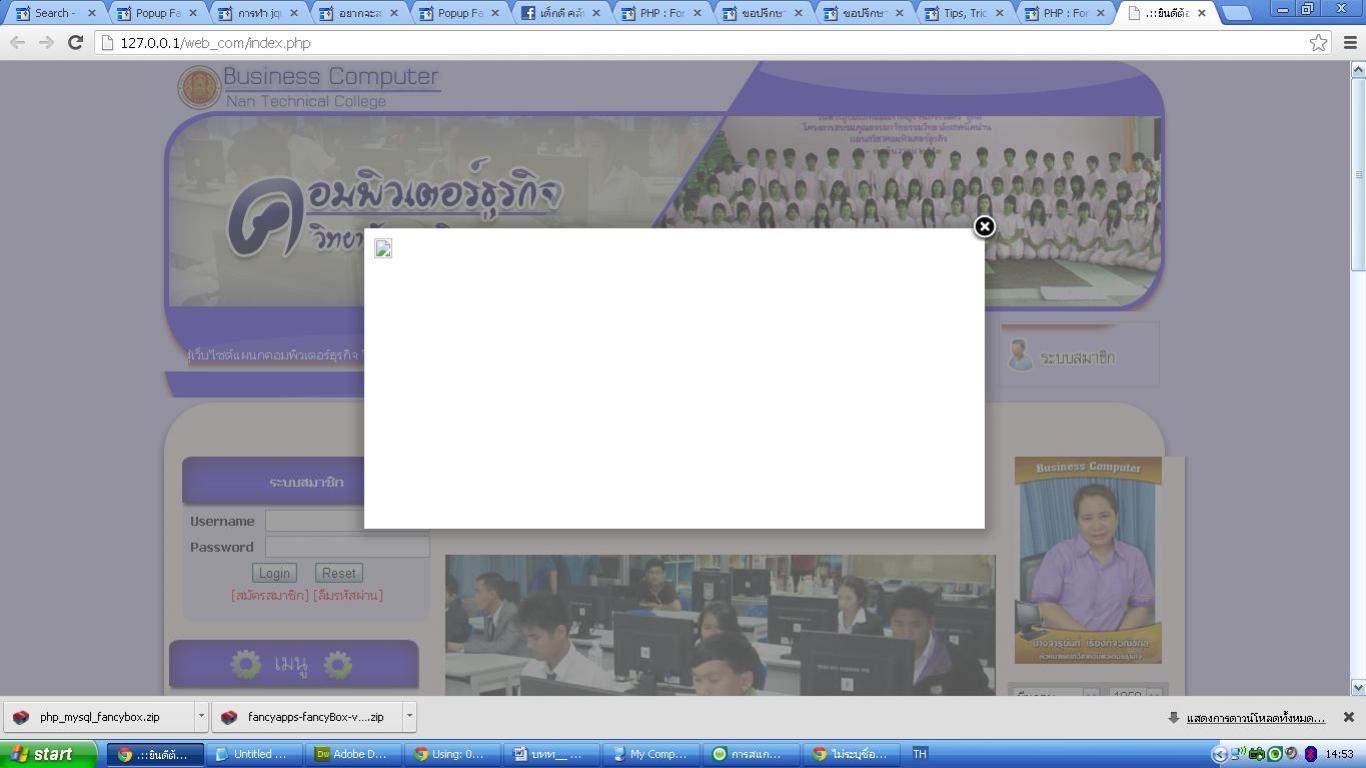This screenshot has width=1366, height=768.
Task: Close the 'Search -' tab
Action: pos(92,13)
